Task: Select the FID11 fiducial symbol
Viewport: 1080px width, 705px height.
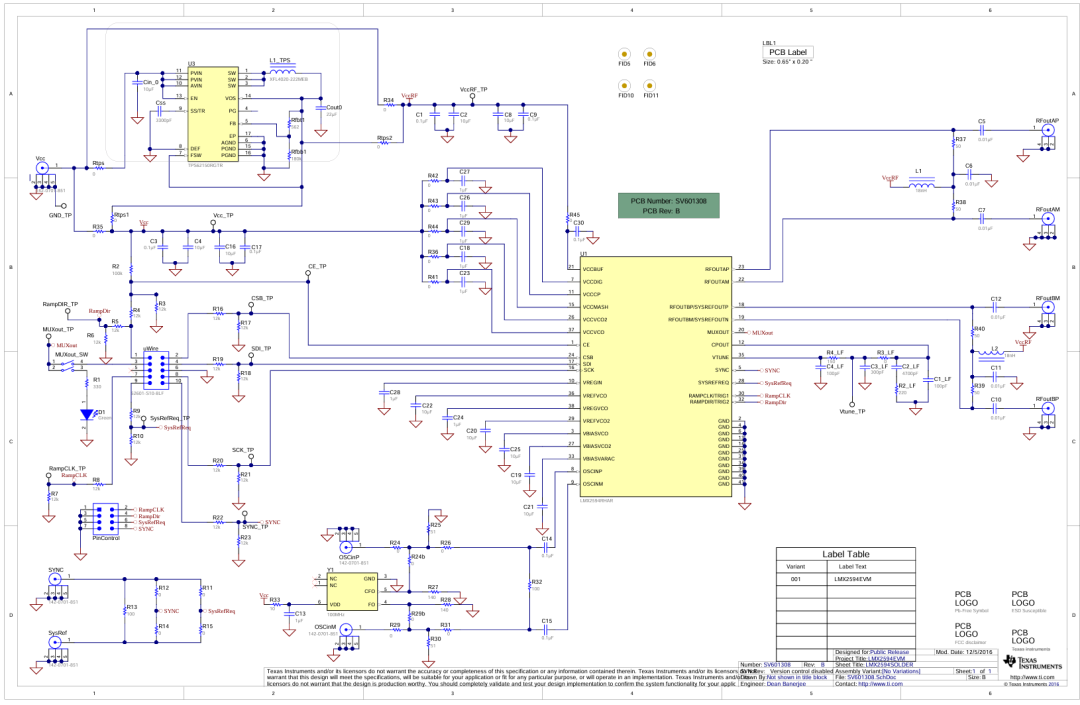Action: coord(651,86)
